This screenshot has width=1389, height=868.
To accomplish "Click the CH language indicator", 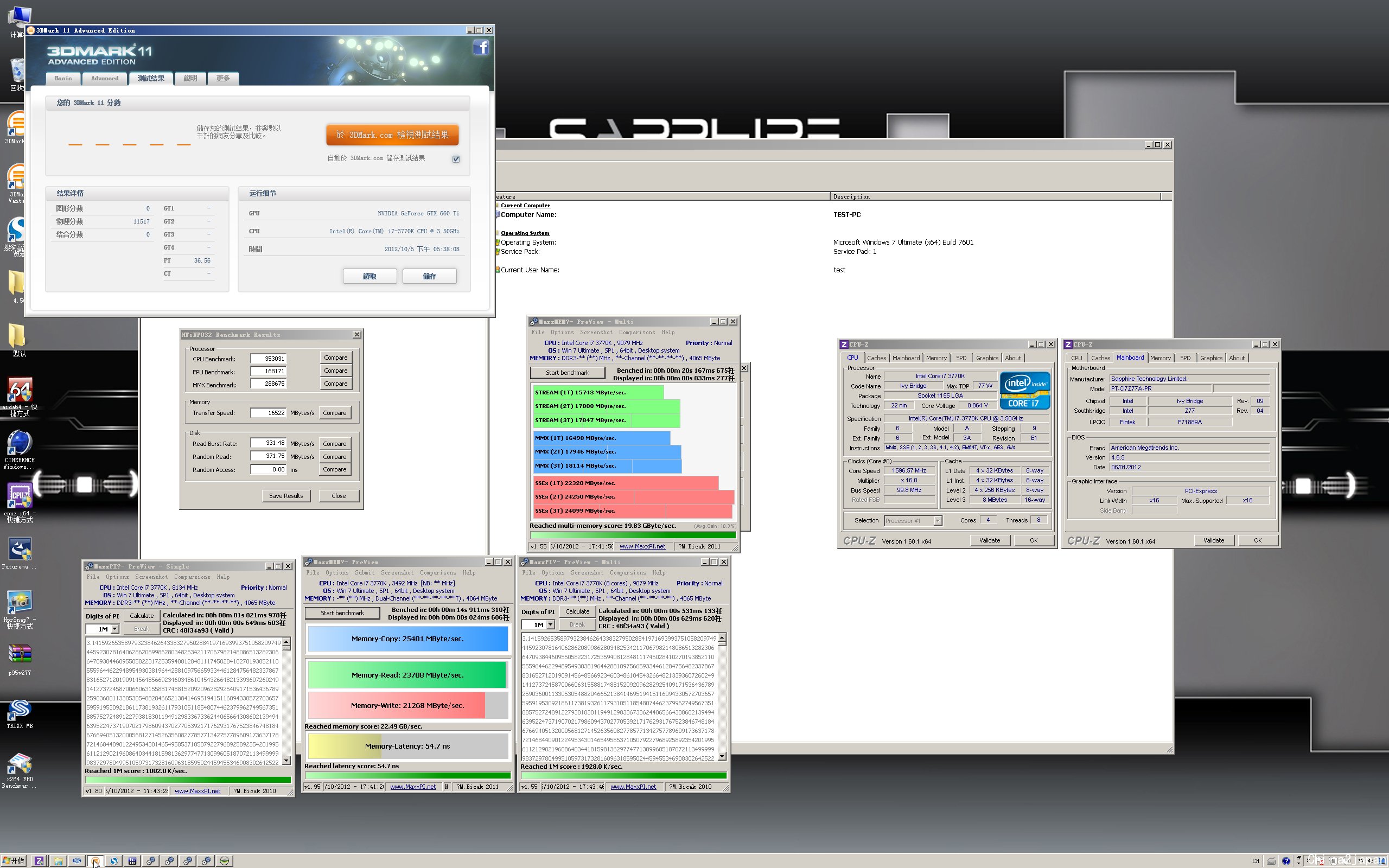I will (1256, 861).
